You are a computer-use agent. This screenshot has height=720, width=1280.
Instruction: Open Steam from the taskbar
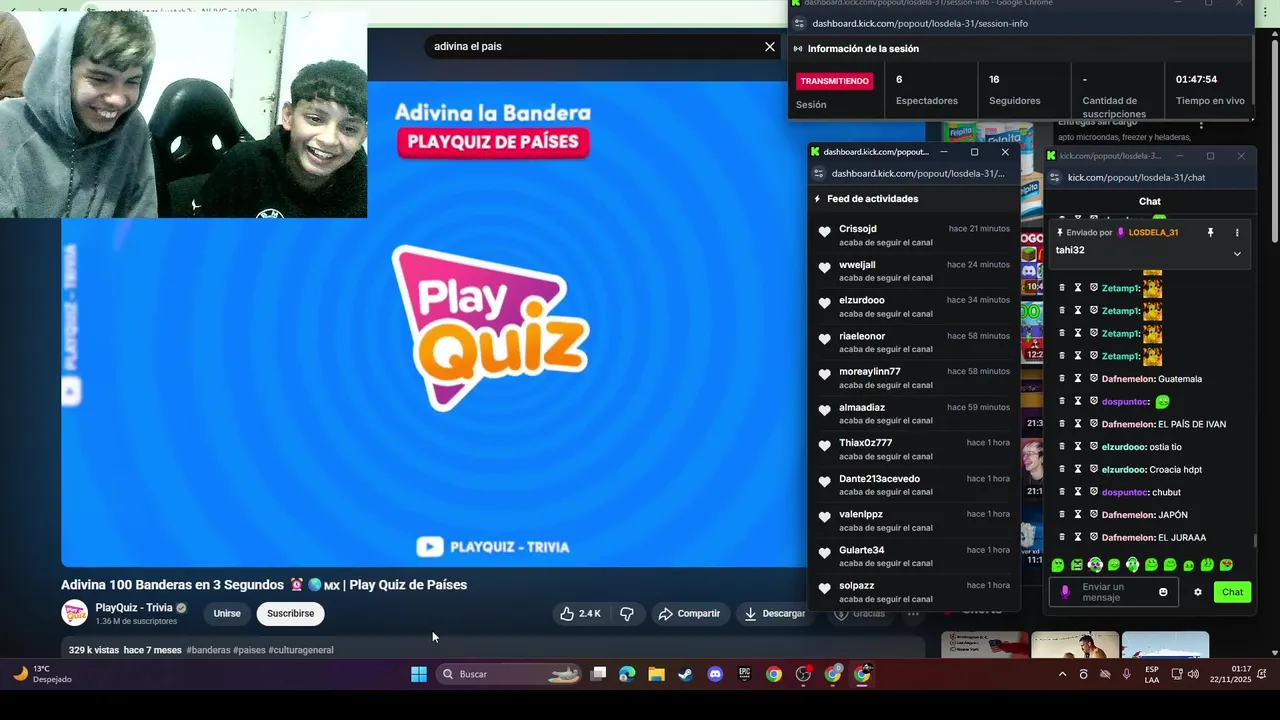(685, 674)
